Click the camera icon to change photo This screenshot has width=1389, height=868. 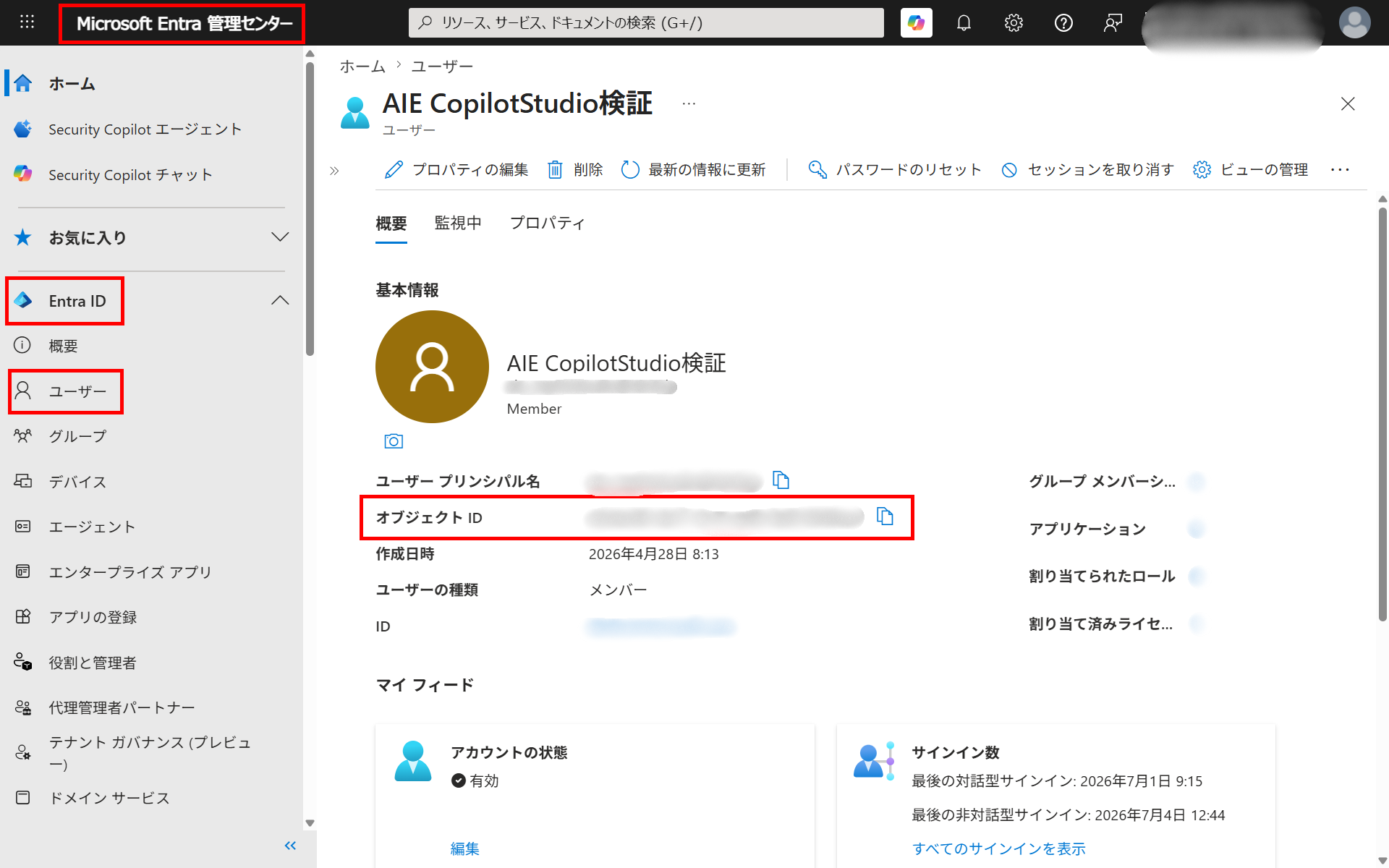coord(394,441)
